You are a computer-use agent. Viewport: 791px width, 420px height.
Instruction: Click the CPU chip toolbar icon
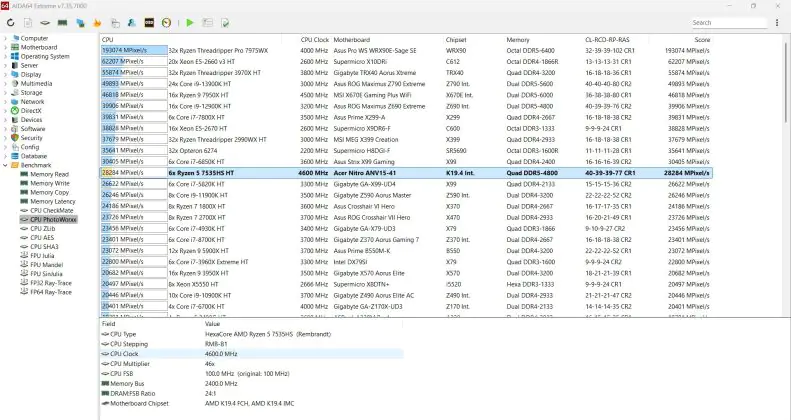45,23
